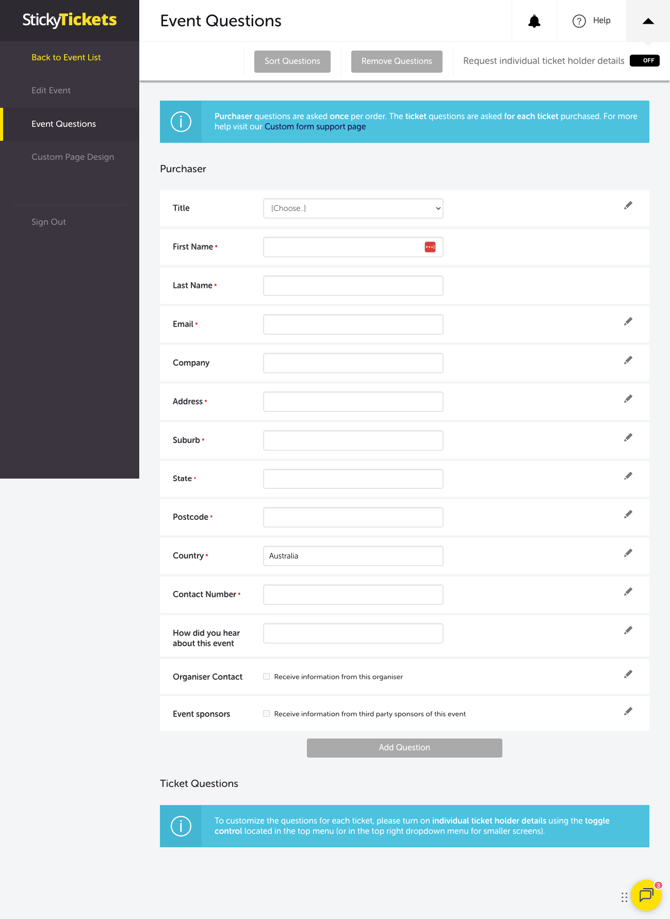Viewport: 670px width, 919px height.
Task: Click the 'Event sponsors' row label
Action: coord(201,714)
